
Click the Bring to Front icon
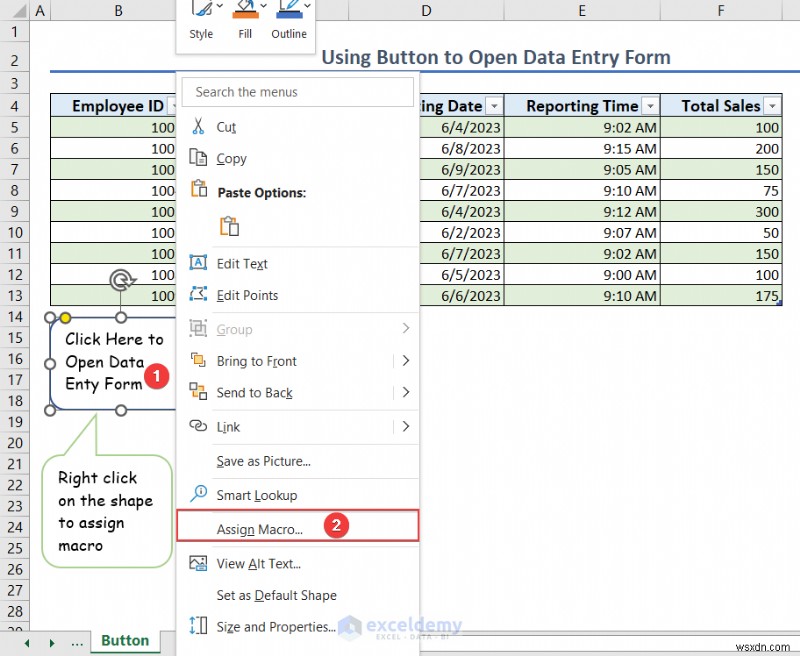tap(198, 360)
